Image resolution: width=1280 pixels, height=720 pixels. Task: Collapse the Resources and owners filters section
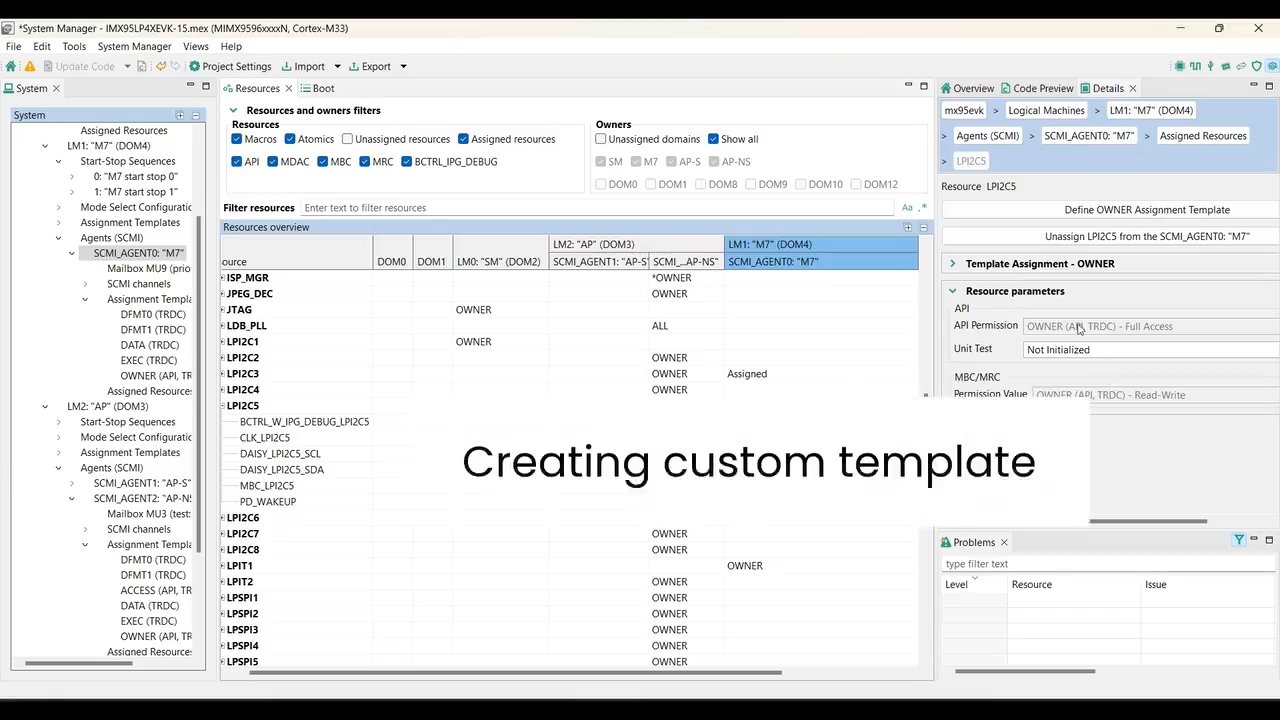pyautogui.click(x=234, y=110)
